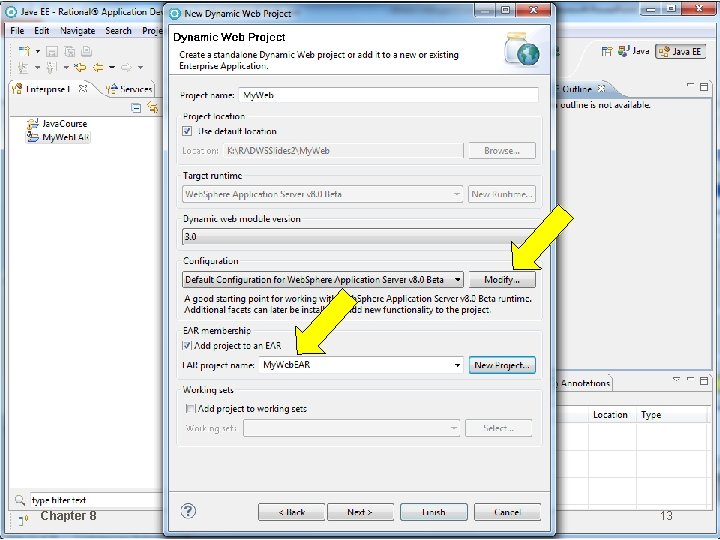Screen dimensions: 720x540
Task: Click Collapse All in Enterprise Explorer
Action: pos(136,108)
